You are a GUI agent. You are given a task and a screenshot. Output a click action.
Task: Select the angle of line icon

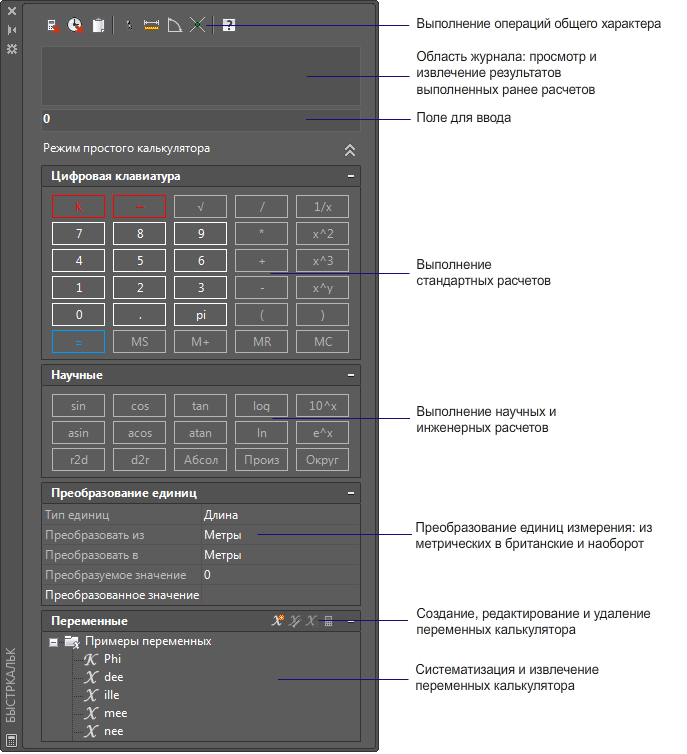(174, 25)
